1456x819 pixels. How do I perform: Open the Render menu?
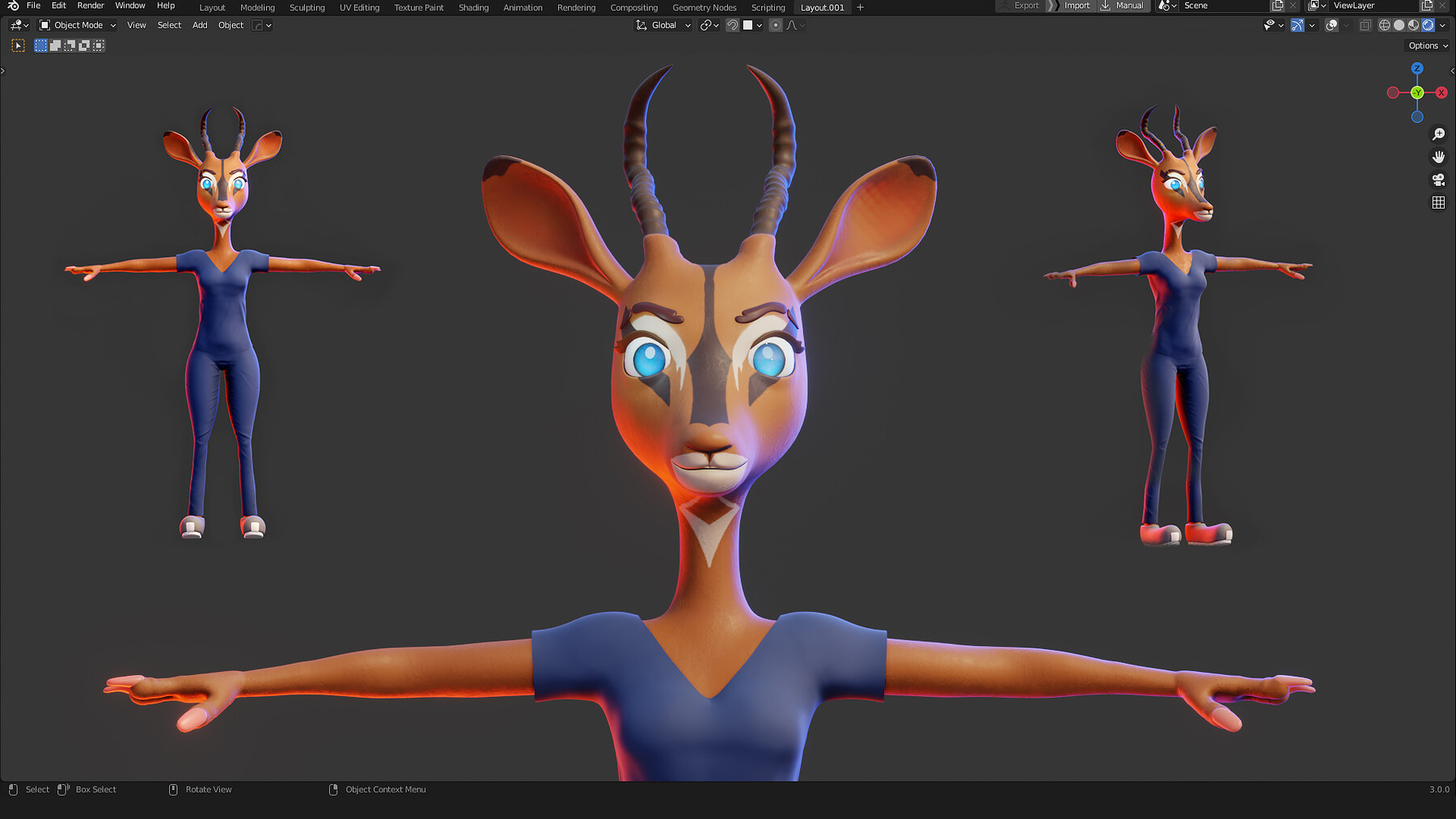tap(91, 6)
